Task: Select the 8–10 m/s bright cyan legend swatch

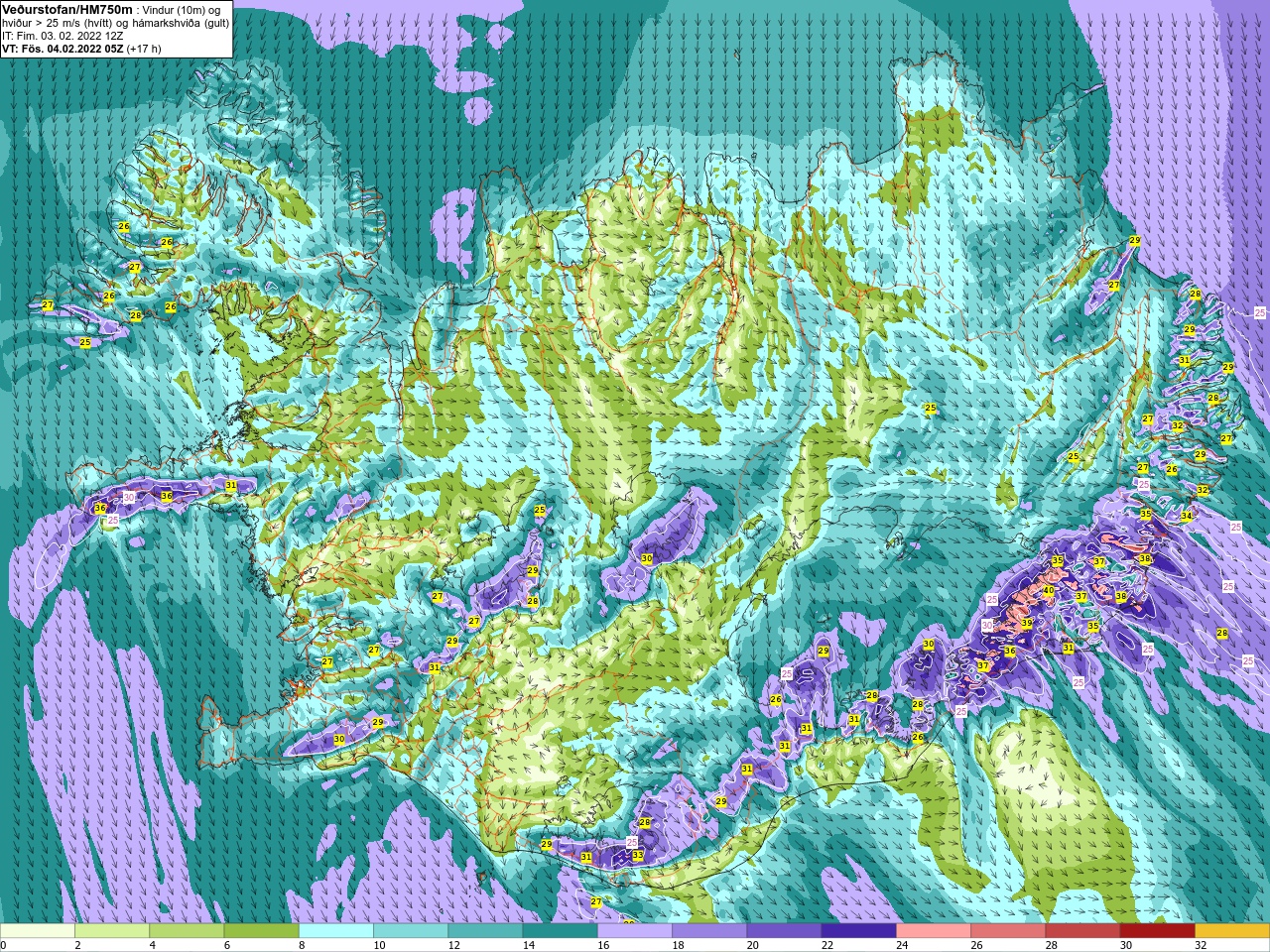Action: pos(336,931)
